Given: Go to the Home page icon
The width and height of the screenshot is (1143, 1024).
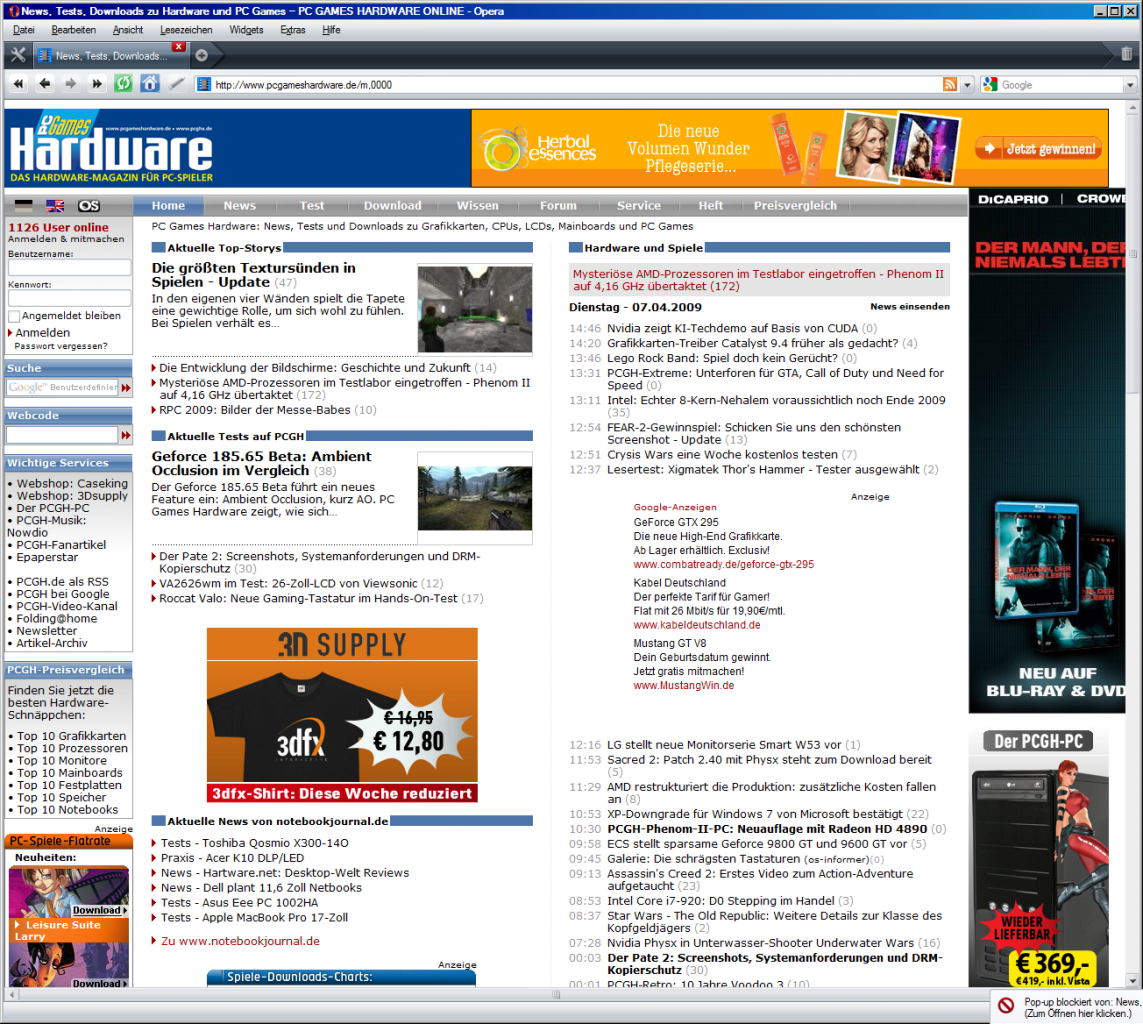Looking at the screenshot, I should pos(149,84).
